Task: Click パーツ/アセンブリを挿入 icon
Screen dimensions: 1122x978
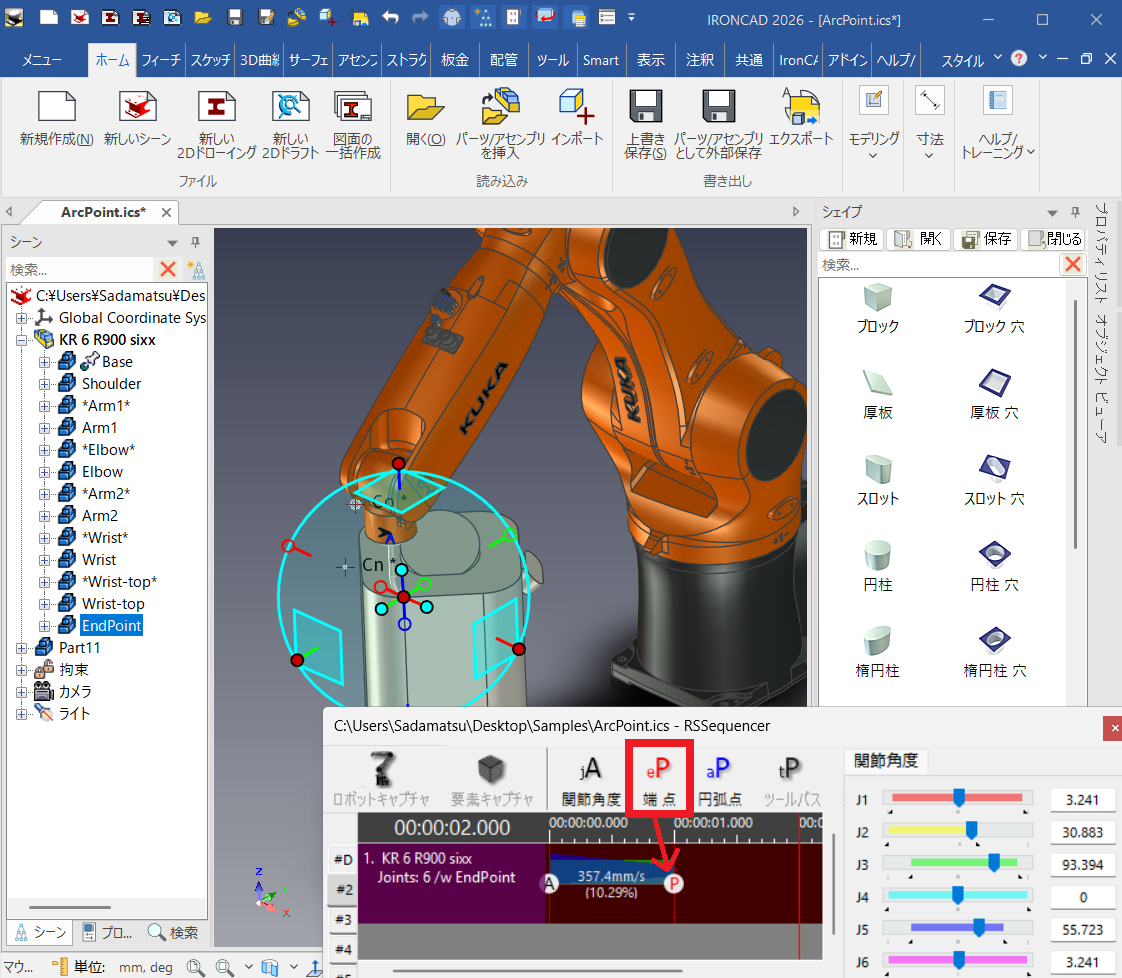Action: tap(500, 124)
